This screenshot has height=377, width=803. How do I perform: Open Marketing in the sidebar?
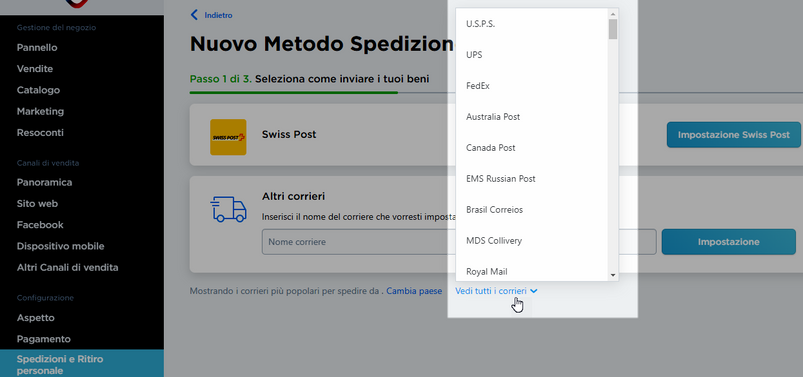pos(40,111)
